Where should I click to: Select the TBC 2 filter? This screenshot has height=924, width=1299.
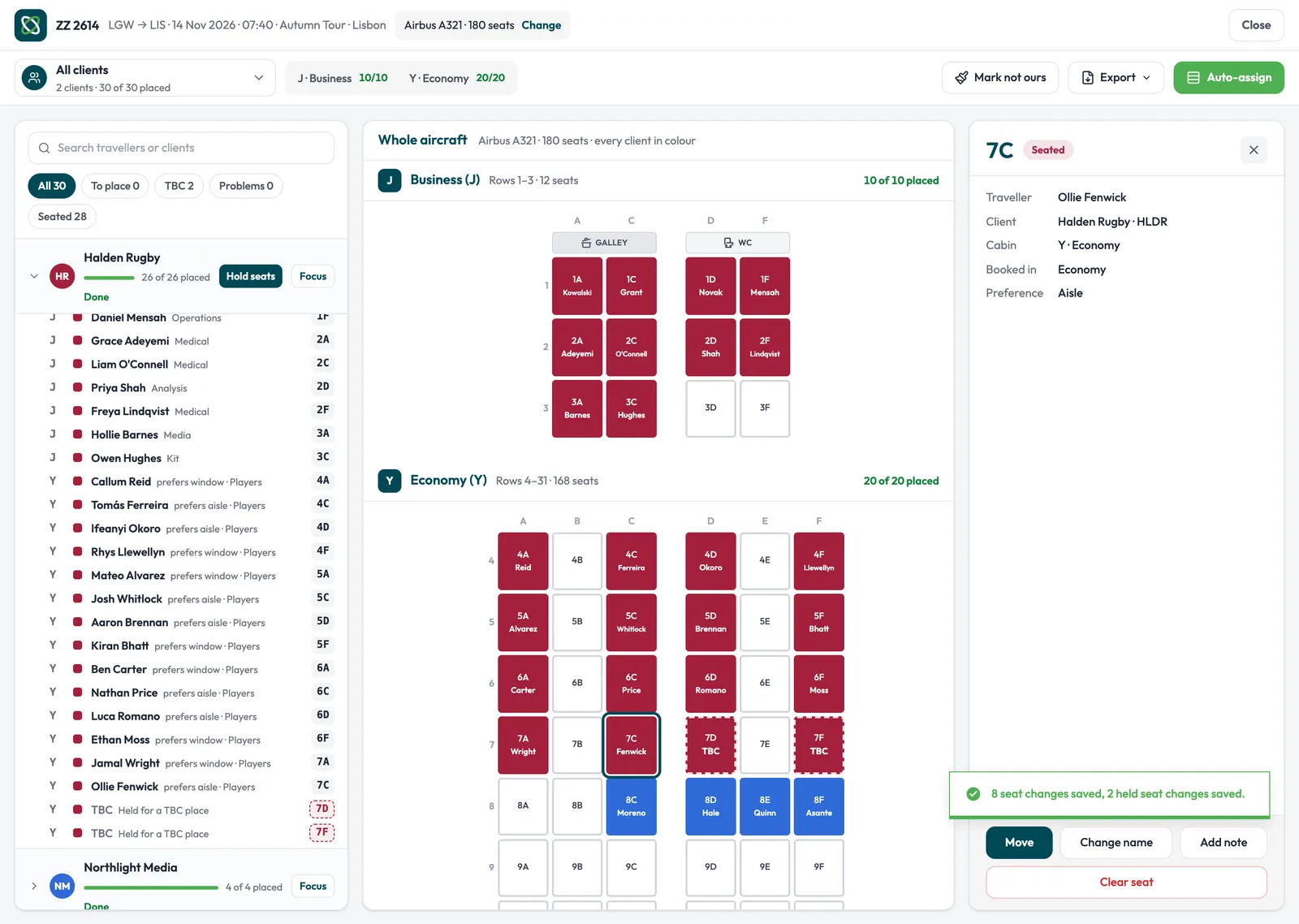tap(179, 186)
